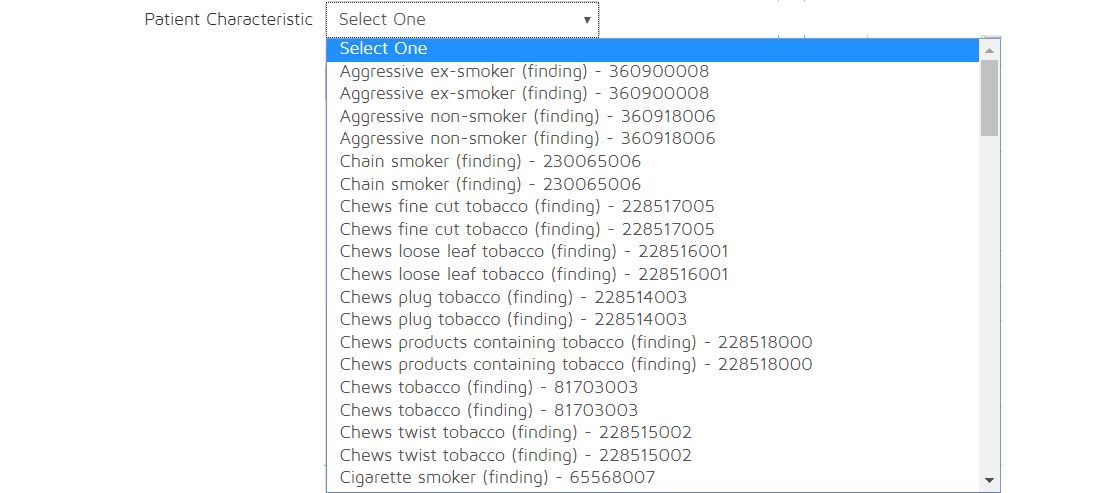
Task: Pick the first Aggressive non-smoker option
Action: 527,116
